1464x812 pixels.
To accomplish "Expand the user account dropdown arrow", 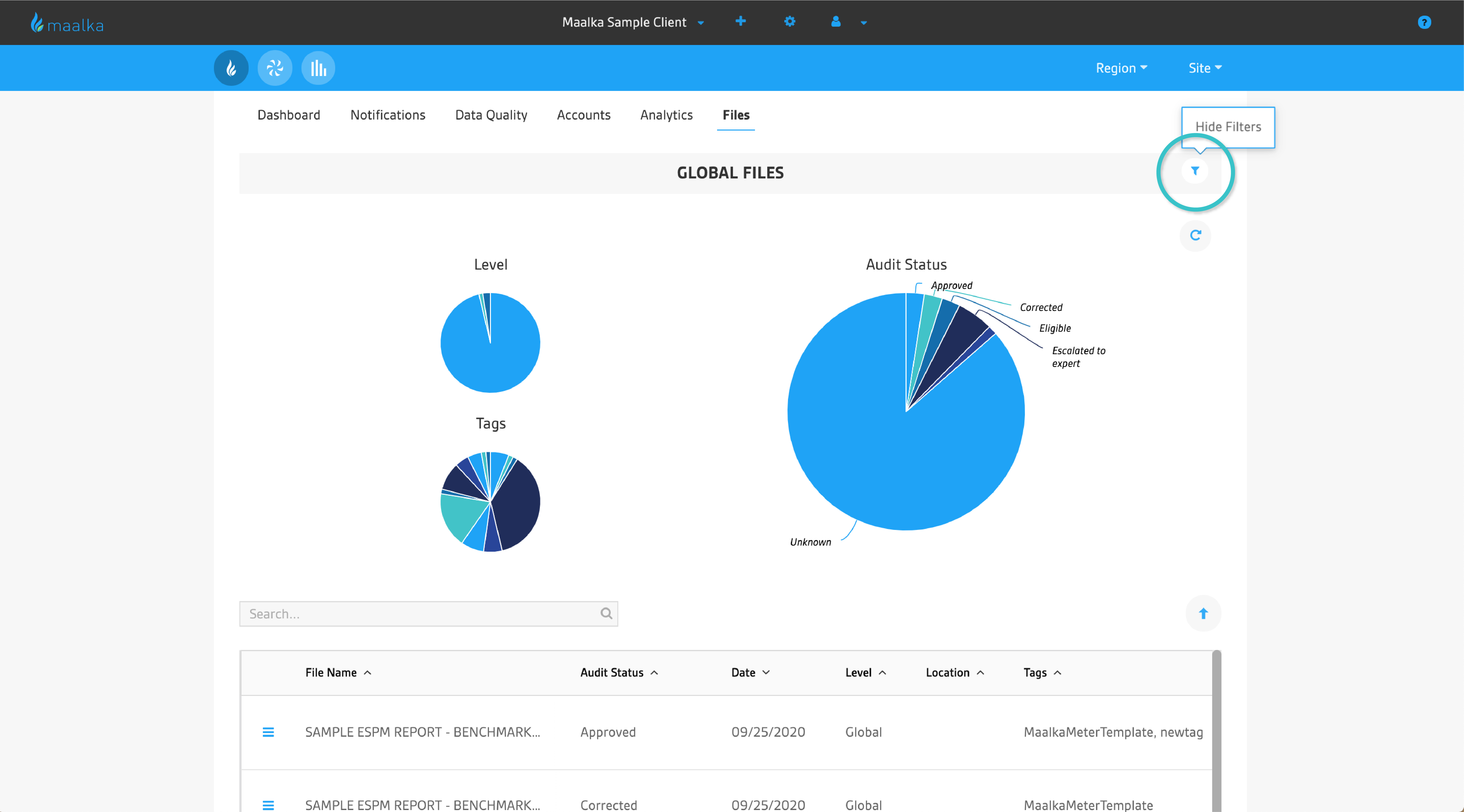I will point(864,23).
